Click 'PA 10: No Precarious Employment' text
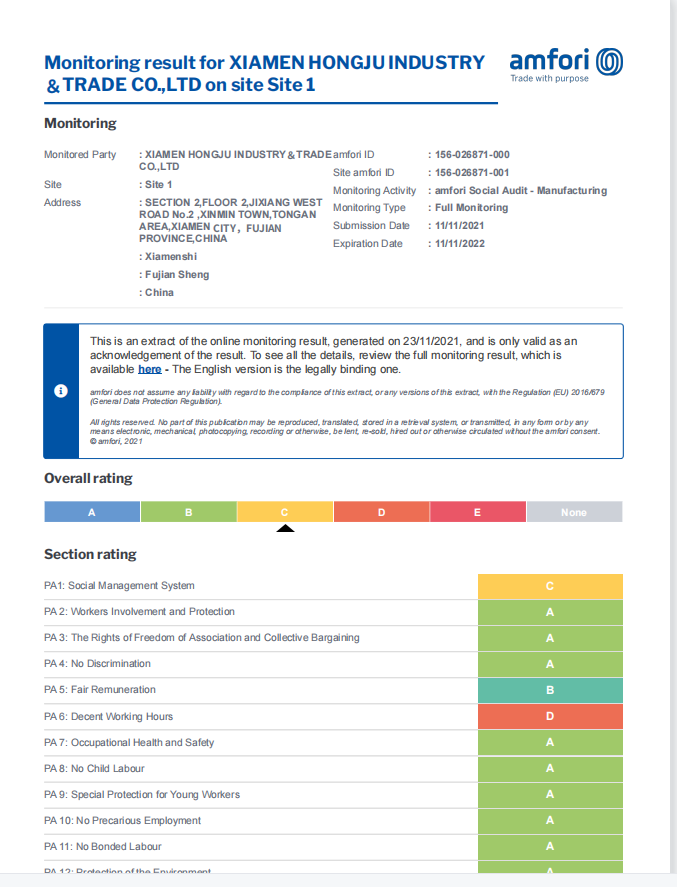This screenshot has width=677, height=887. 123,821
